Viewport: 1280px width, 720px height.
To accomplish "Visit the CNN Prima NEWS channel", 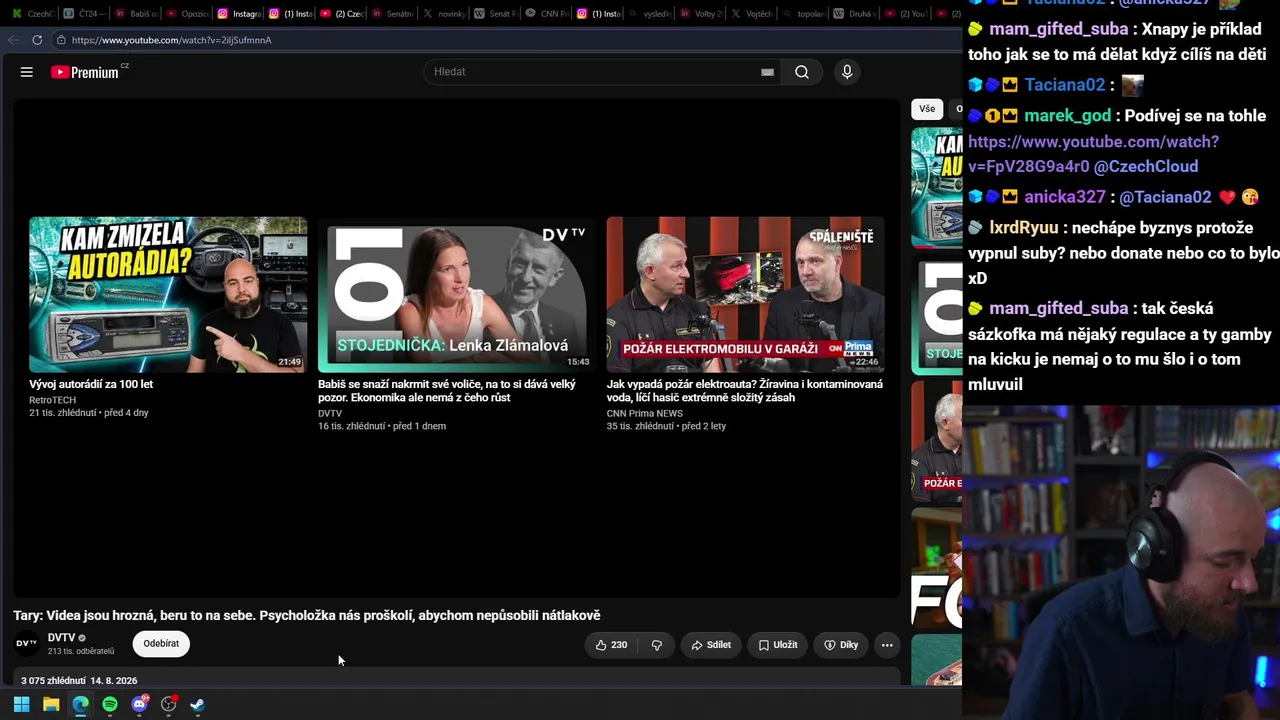I will click(x=645, y=413).
